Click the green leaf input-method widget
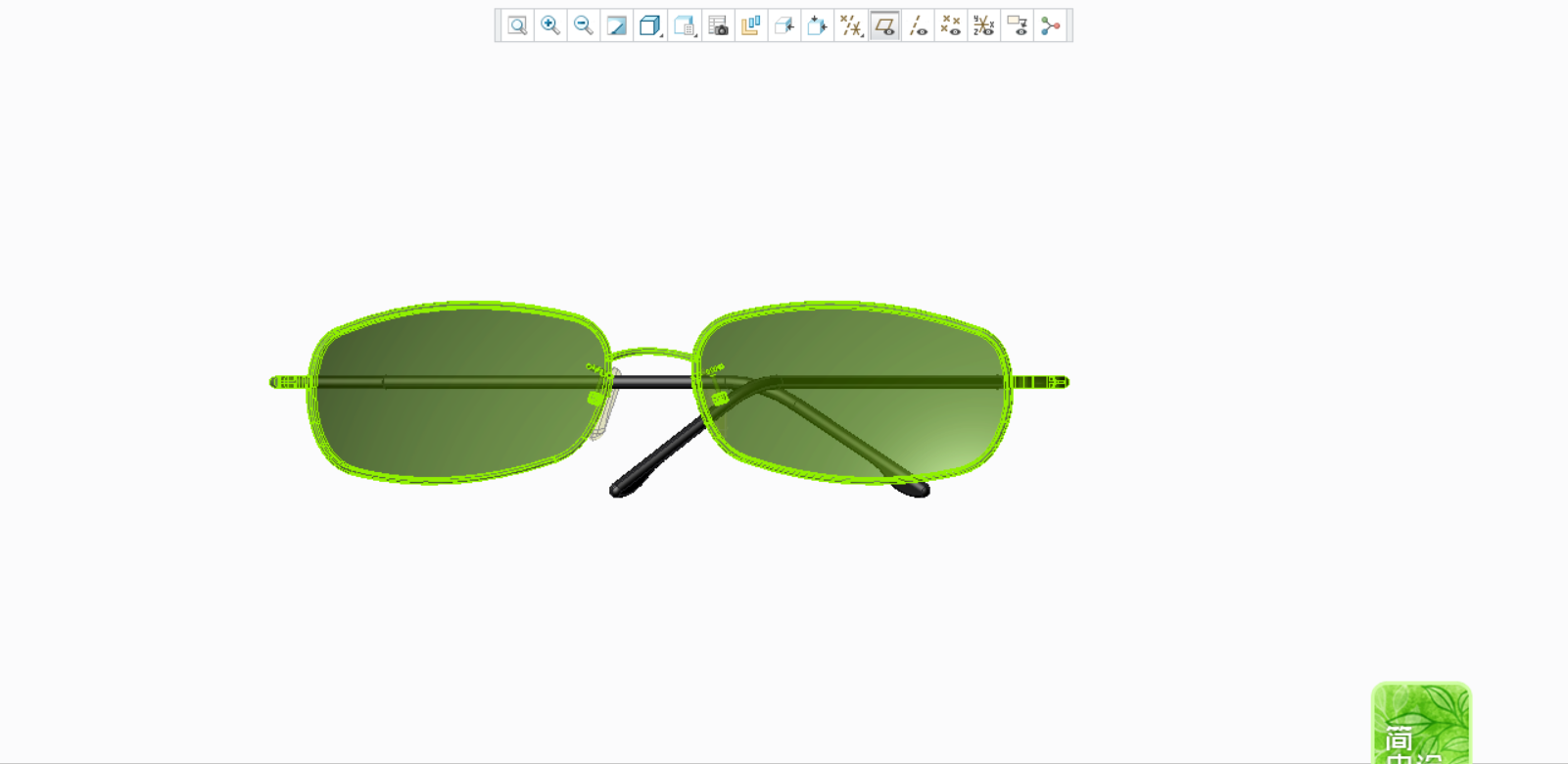 (1421, 723)
